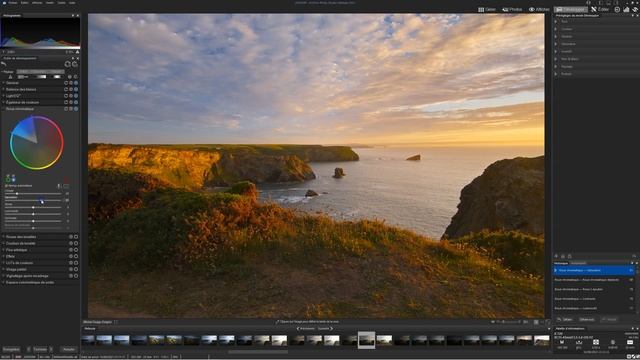Switch to Gérer mode
Image resolution: width=640 pixels, height=360 pixels.
(487, 9)
